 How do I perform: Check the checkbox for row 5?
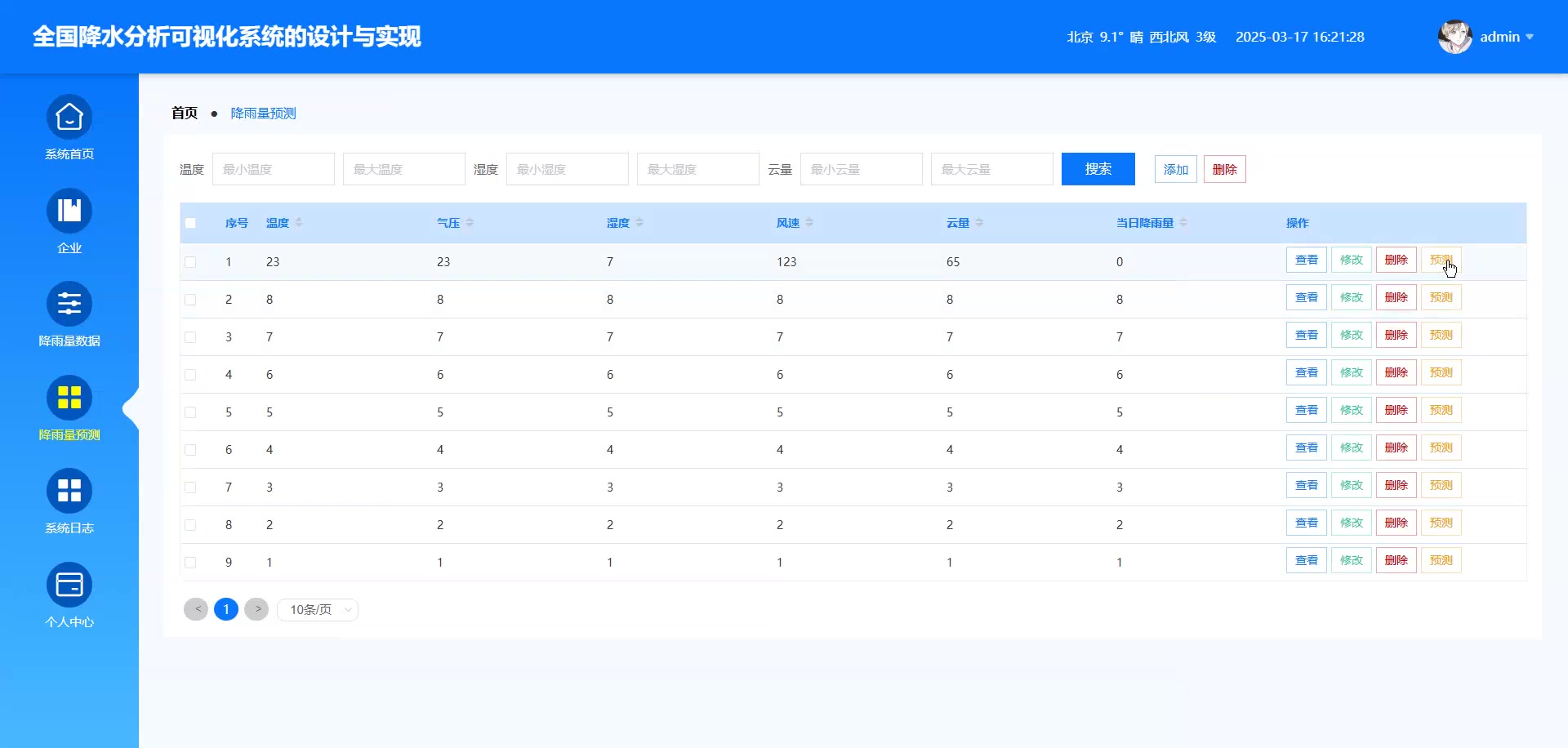(190, 412)
